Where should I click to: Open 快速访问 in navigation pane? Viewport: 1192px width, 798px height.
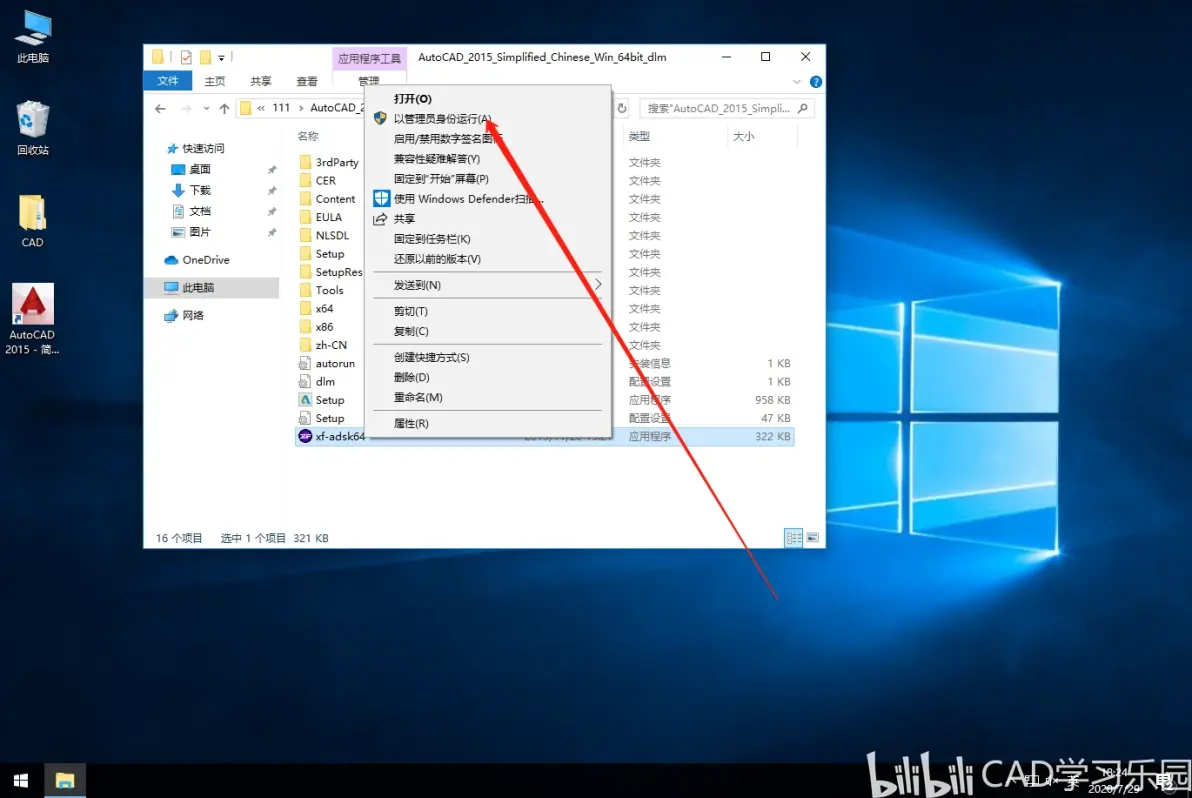[195, 148]
